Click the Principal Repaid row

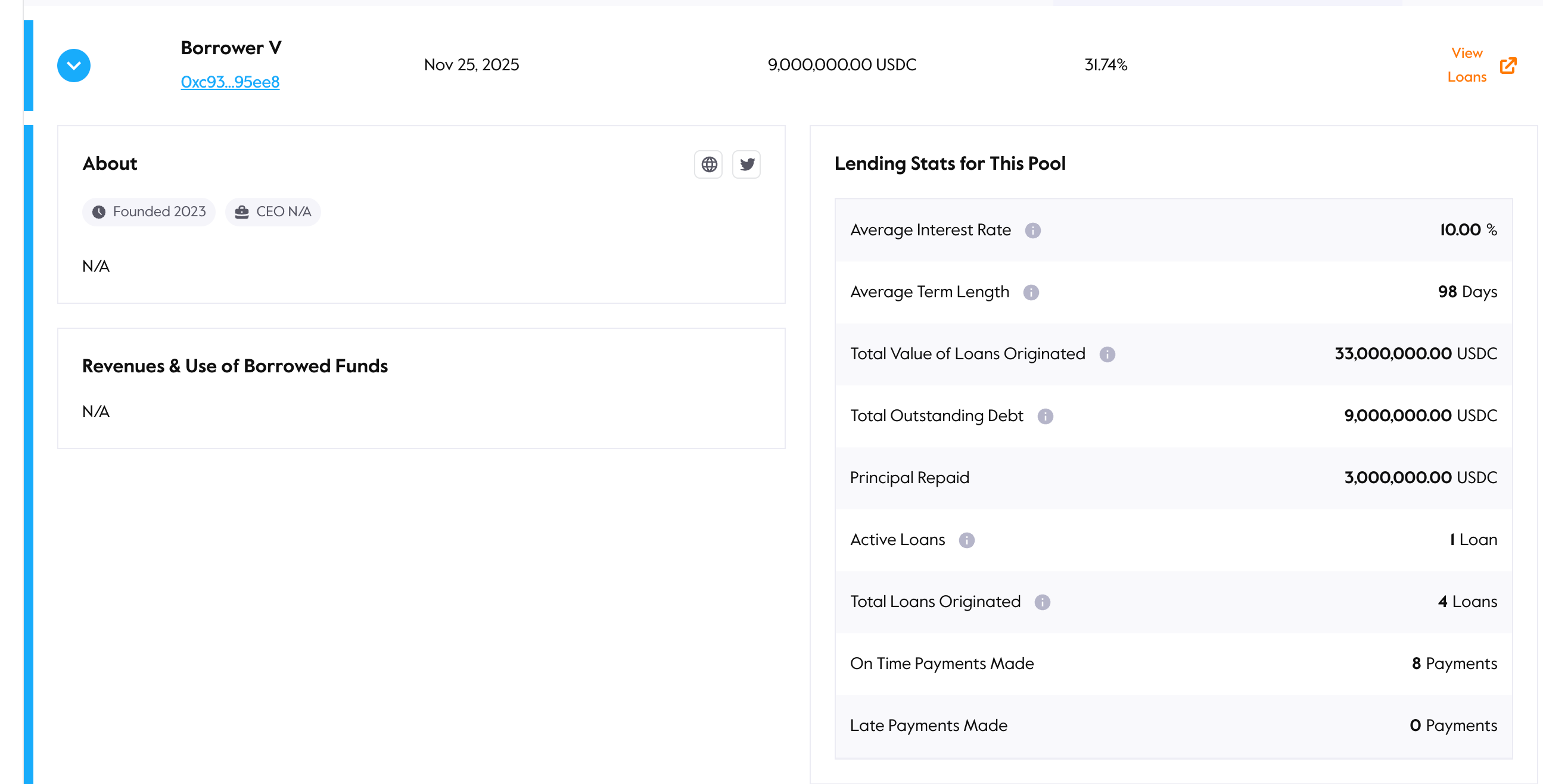pos(1173,478)
